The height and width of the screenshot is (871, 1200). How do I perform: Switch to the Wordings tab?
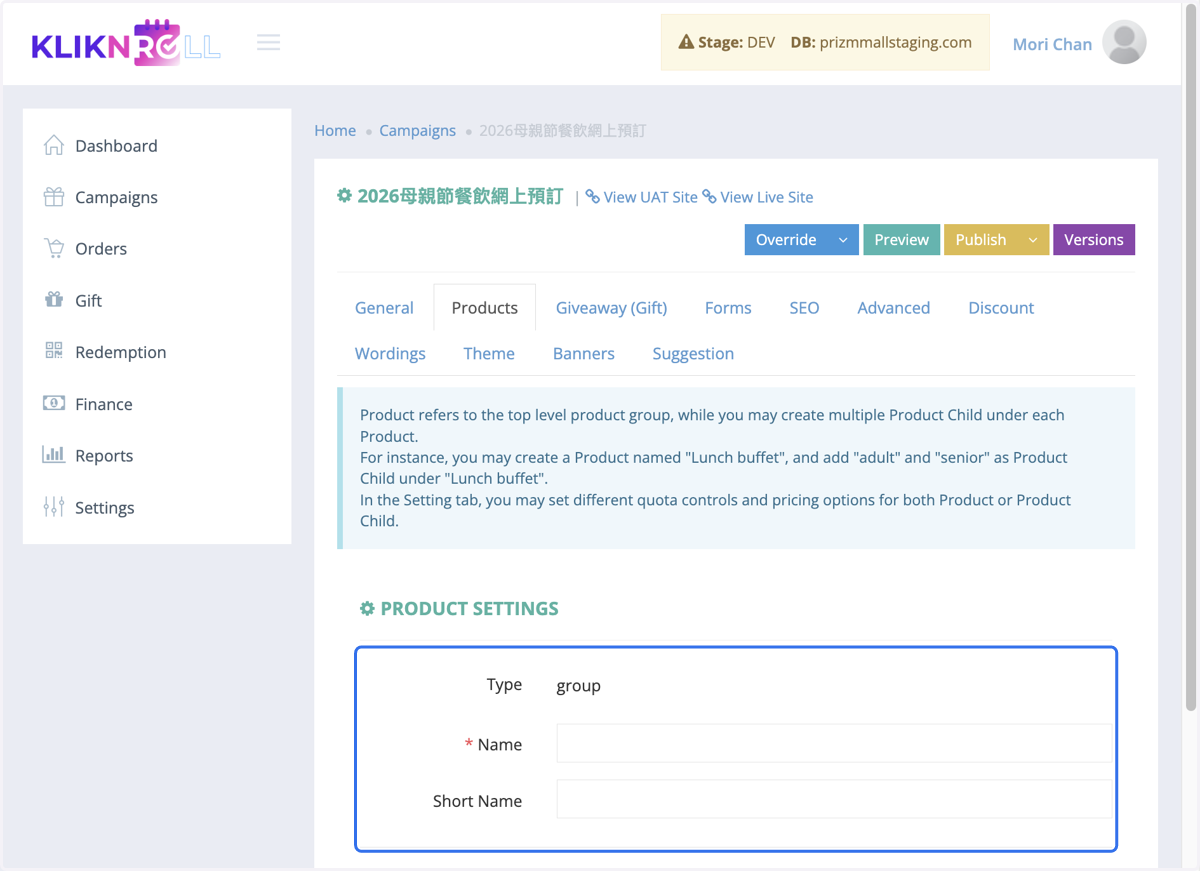pyautogui.click(x=390, y=354)
